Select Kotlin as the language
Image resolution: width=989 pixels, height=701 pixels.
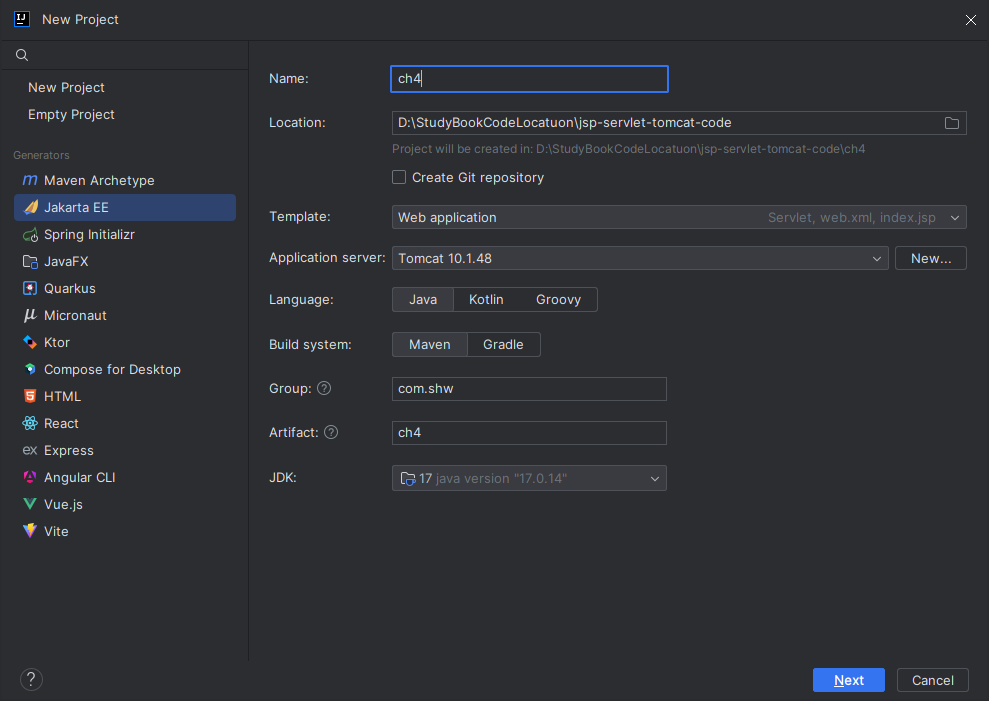click(486, 299)
